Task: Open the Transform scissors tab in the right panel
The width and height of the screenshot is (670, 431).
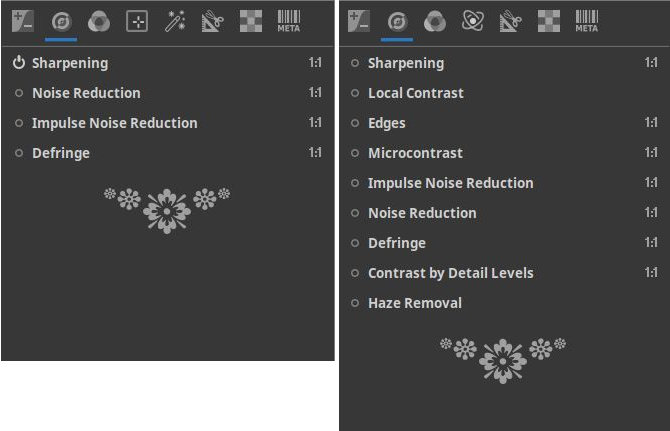Action: pyautogui.click(x=511, y=21)
